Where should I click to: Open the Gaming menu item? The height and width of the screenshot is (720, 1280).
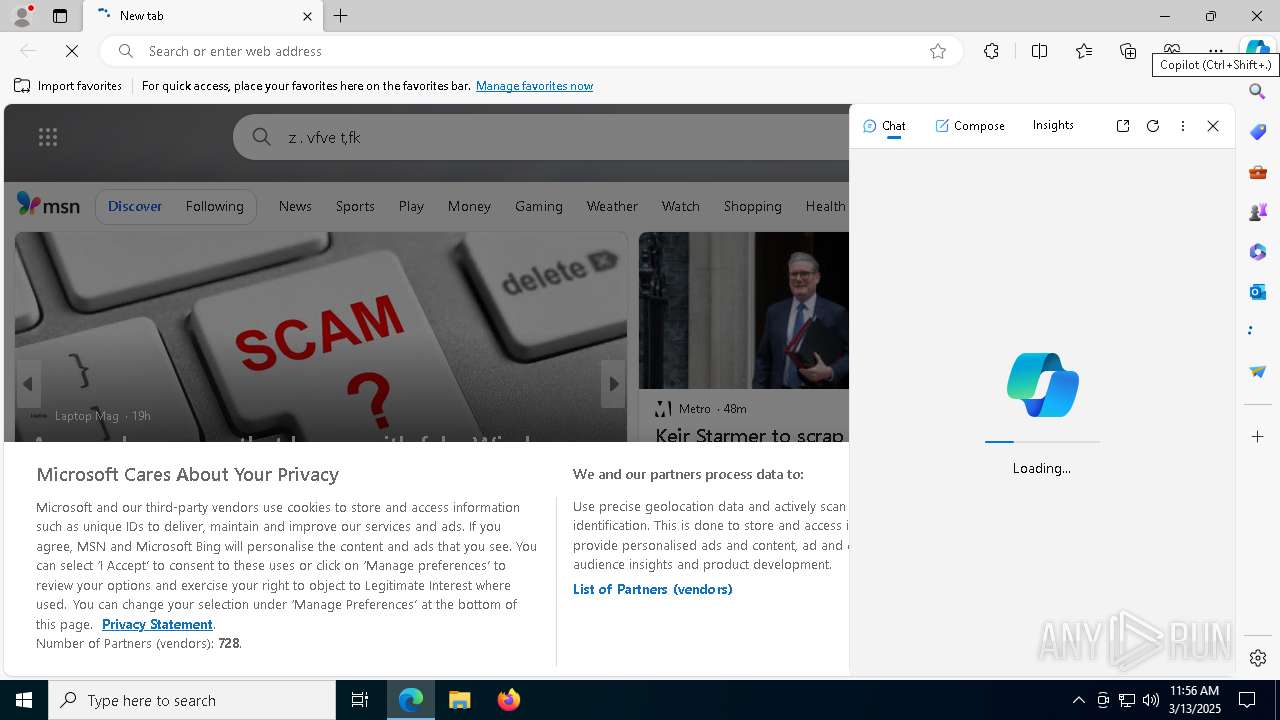click(539, 206)
